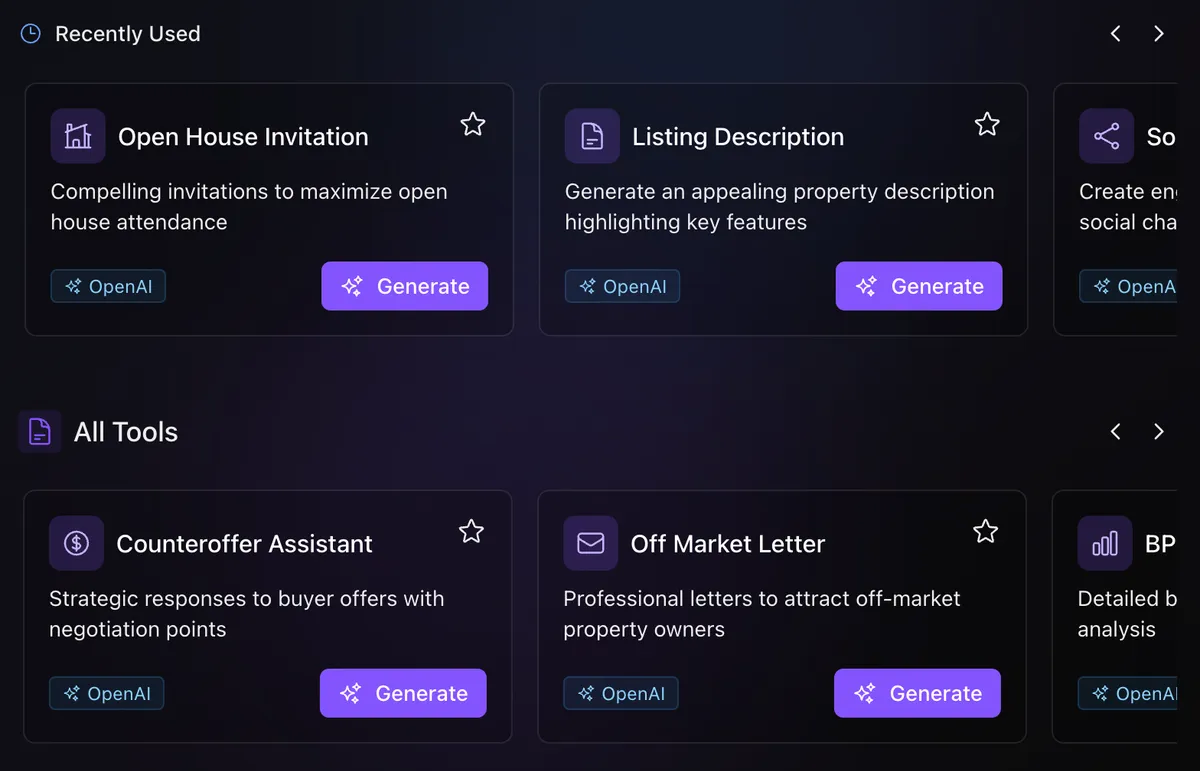
Task: Toggle favorite star on Counteroffer Assistant
Action: point(471,531)
